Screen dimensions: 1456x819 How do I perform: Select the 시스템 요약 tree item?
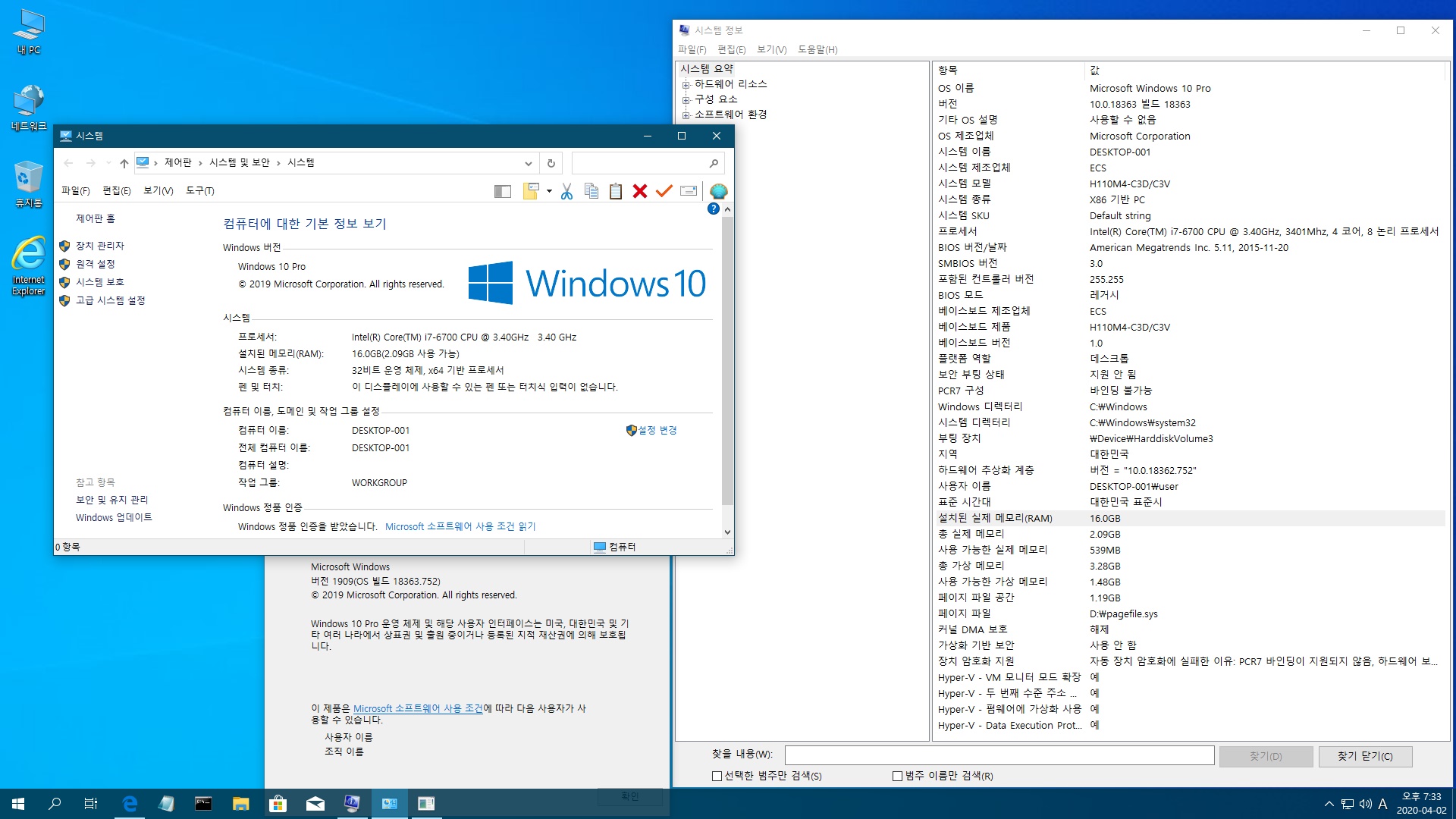pyautogui.click(x=707, y=68)
